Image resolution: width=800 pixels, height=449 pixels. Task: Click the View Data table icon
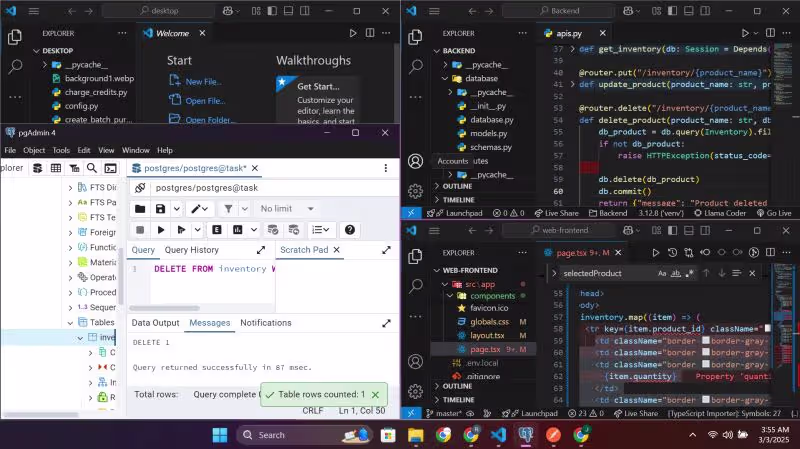[x=56, y=168]
